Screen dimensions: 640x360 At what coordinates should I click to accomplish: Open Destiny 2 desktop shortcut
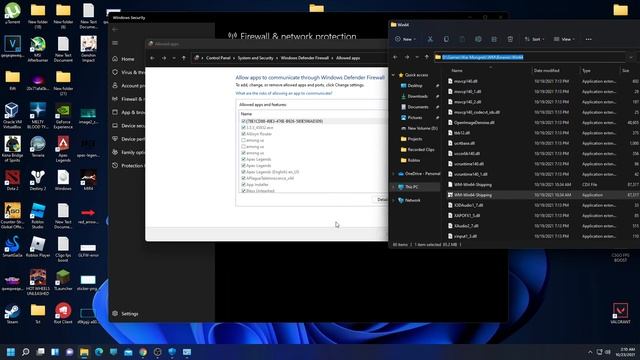tap(38, 180)
